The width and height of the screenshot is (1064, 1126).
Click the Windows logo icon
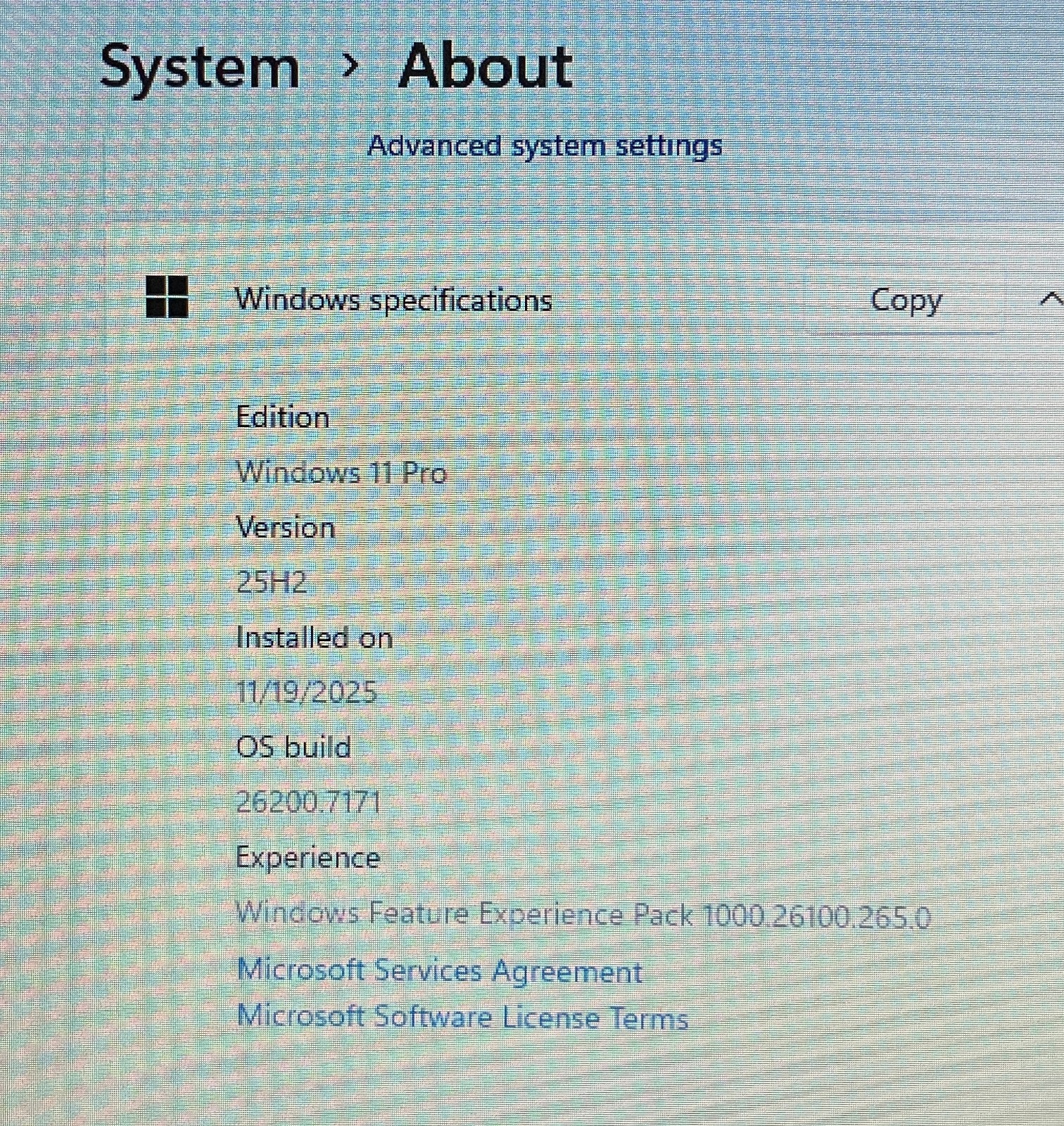tap(167, 296)
